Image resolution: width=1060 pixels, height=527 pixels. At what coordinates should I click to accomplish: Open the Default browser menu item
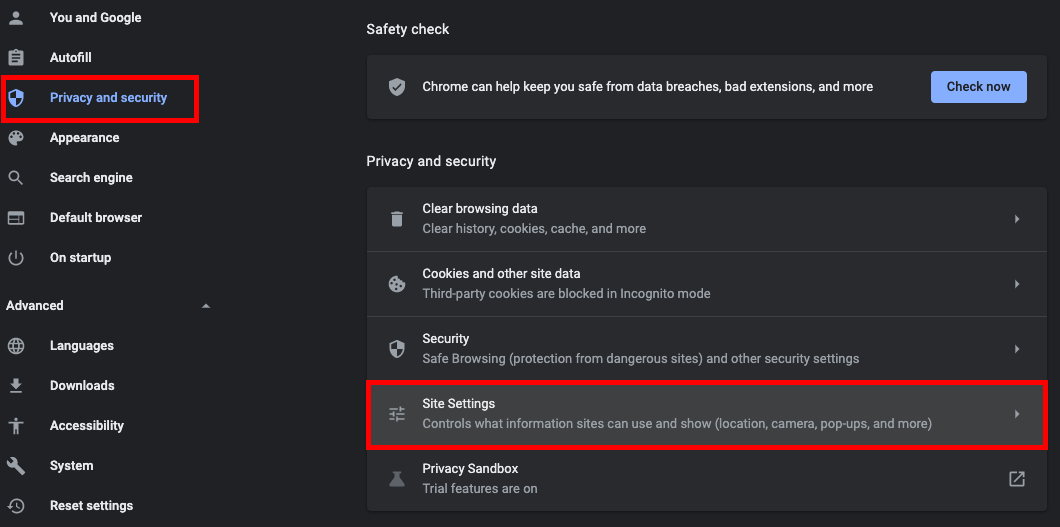tap(96, 218)
